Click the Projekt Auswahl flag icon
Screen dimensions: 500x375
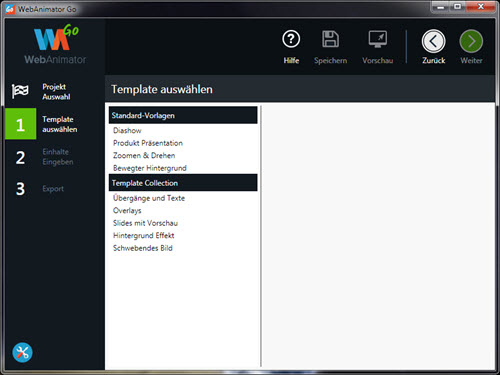(20, 91)
